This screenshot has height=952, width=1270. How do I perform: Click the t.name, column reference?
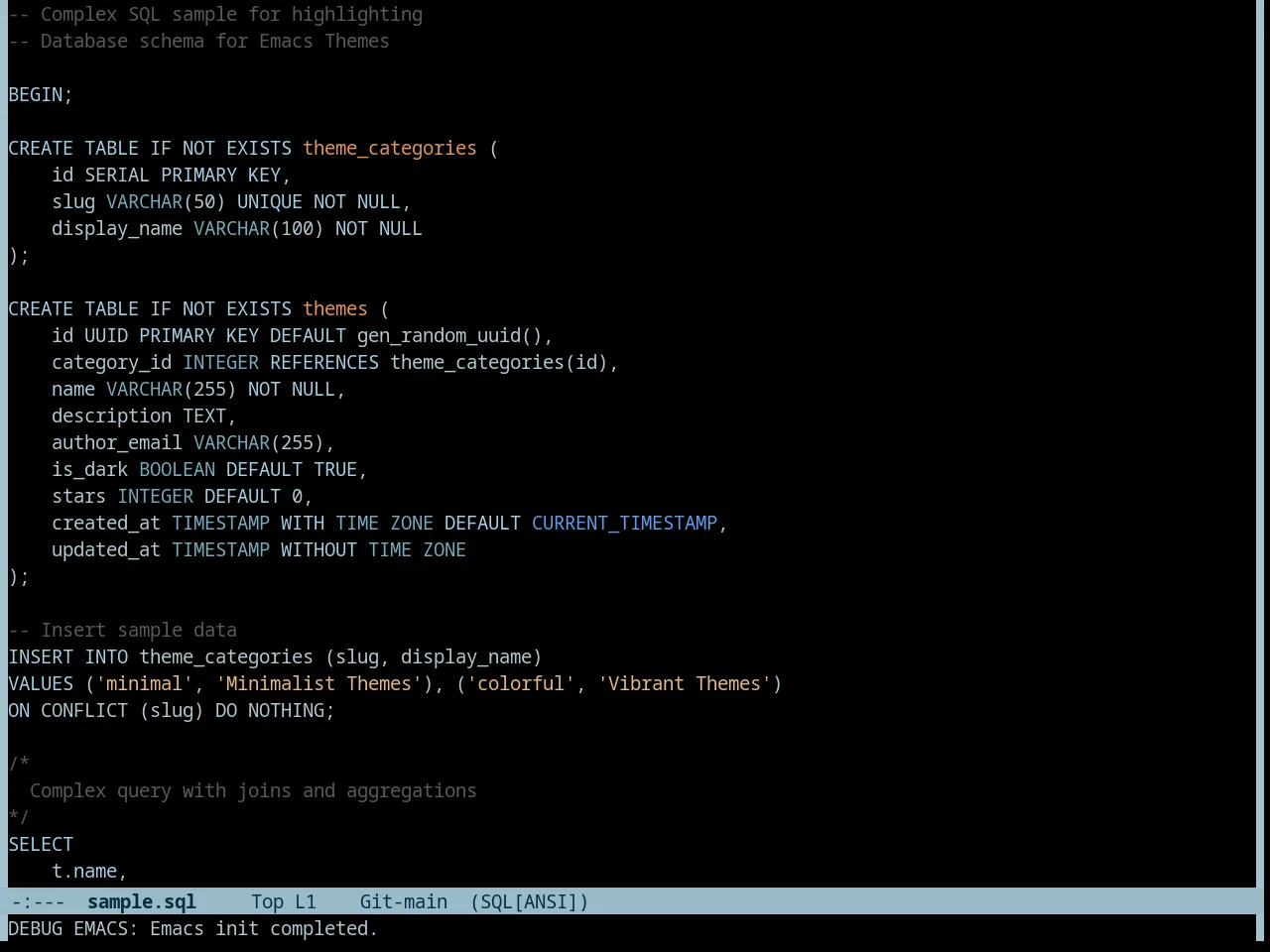click(x=89, y=871)
